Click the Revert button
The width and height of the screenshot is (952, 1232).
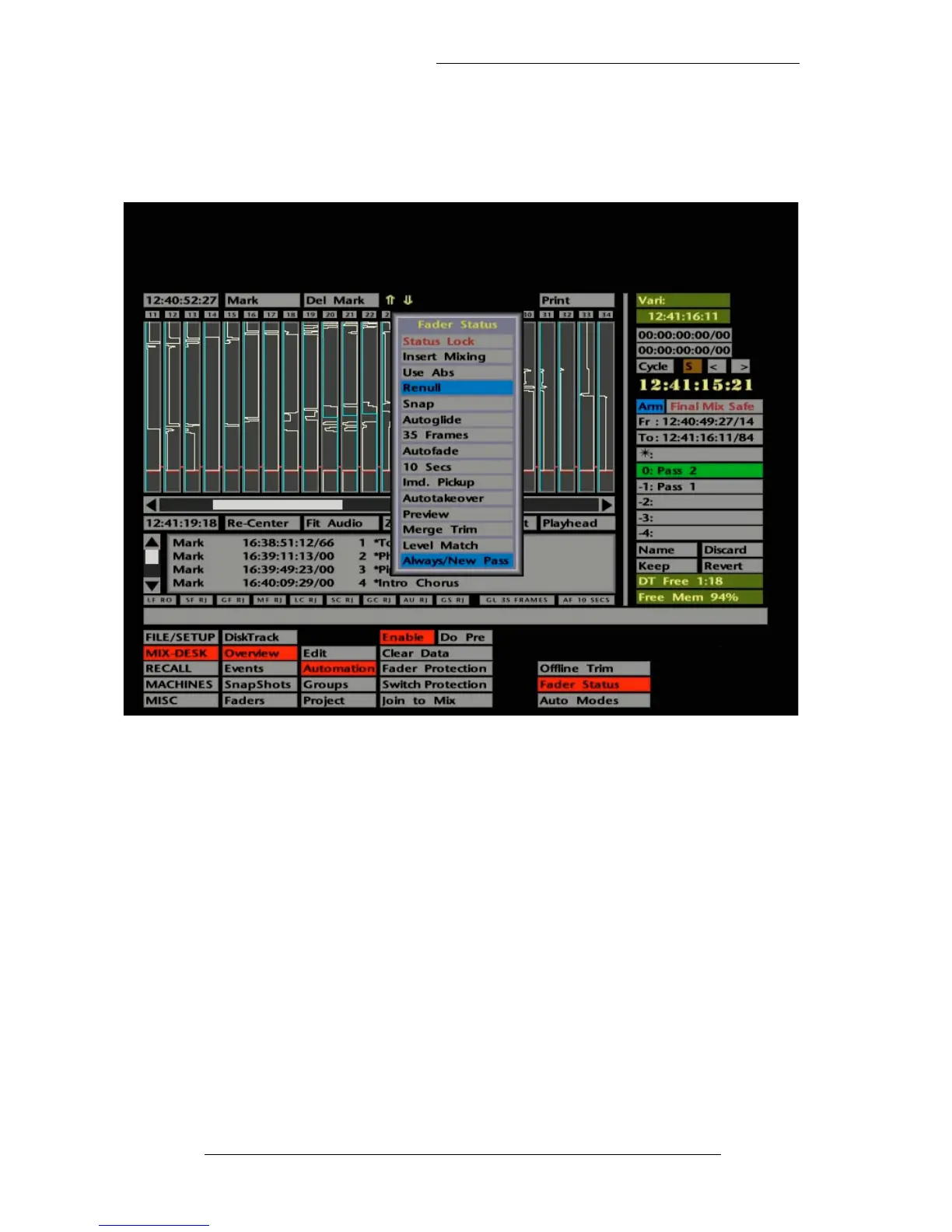[732, 566]
